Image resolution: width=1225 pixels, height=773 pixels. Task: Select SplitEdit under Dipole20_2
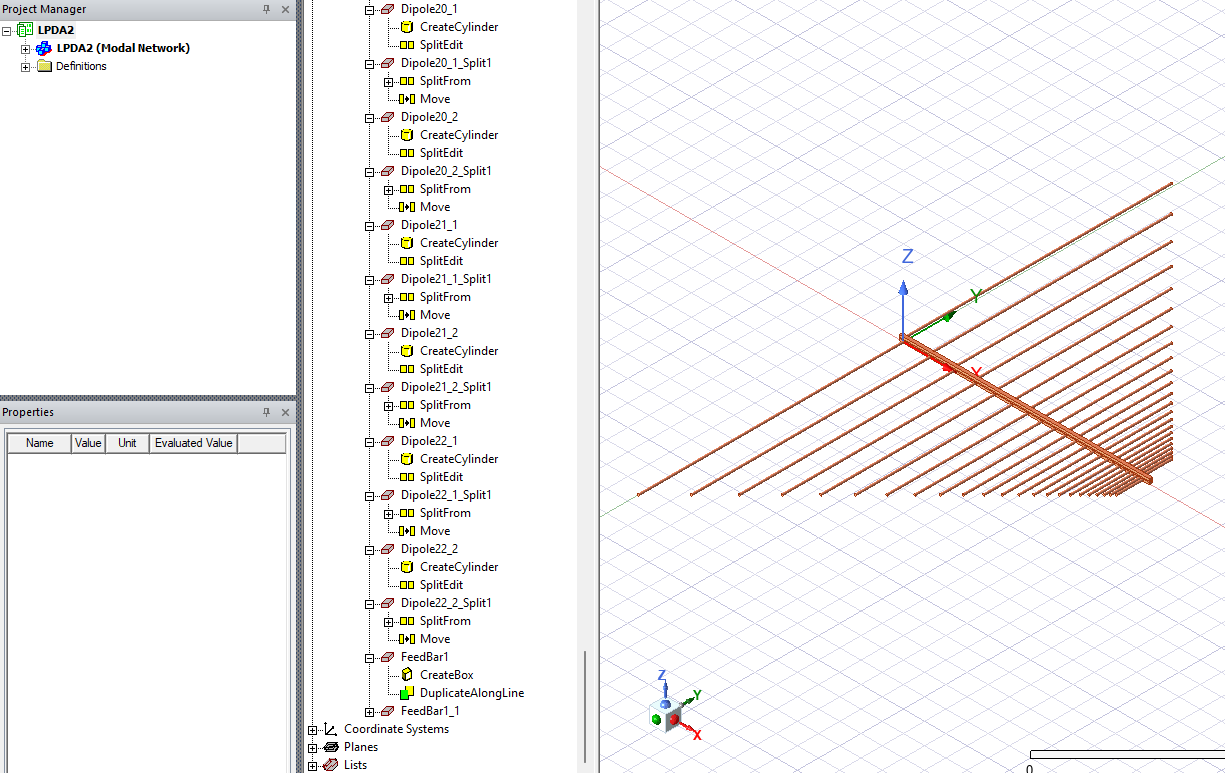pos(441,153)
